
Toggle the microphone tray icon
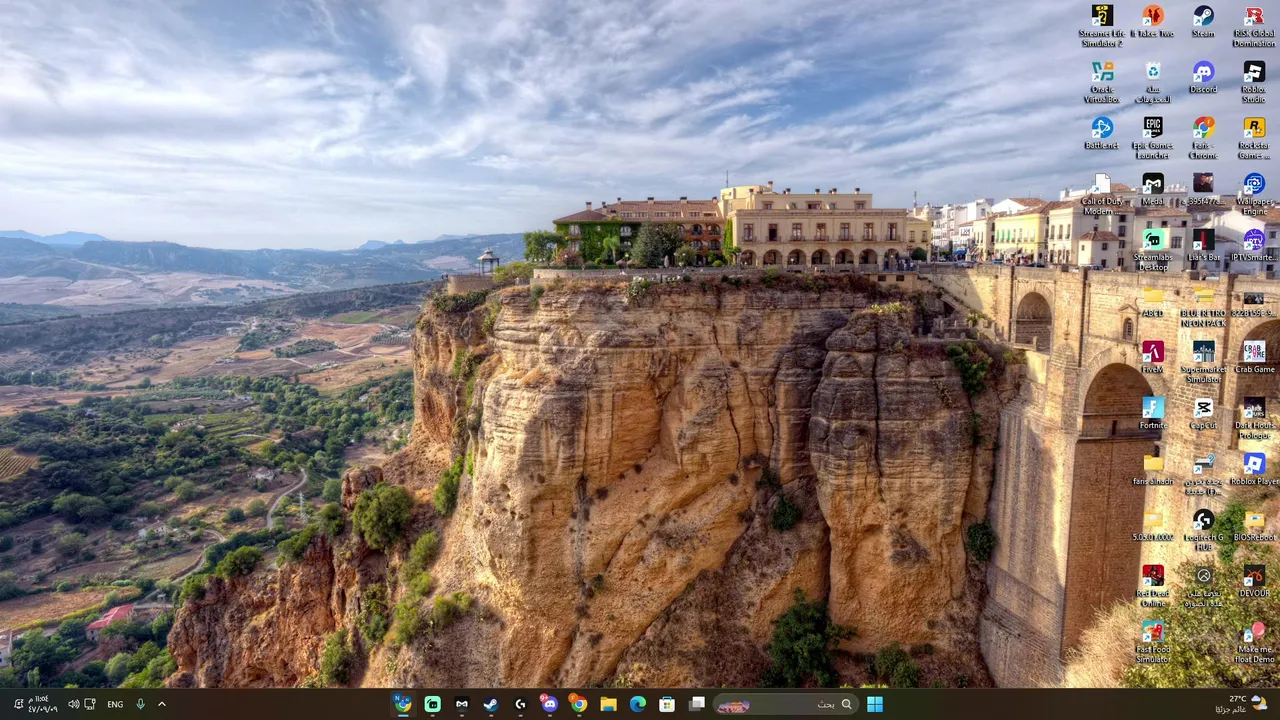pos(140,704)
